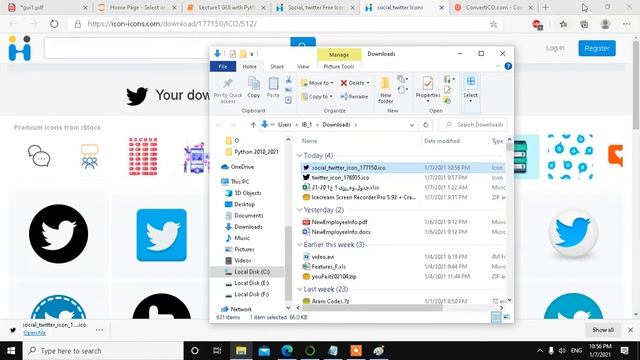Click the New folder icon
640x360 pixels.
coord(385,84)
